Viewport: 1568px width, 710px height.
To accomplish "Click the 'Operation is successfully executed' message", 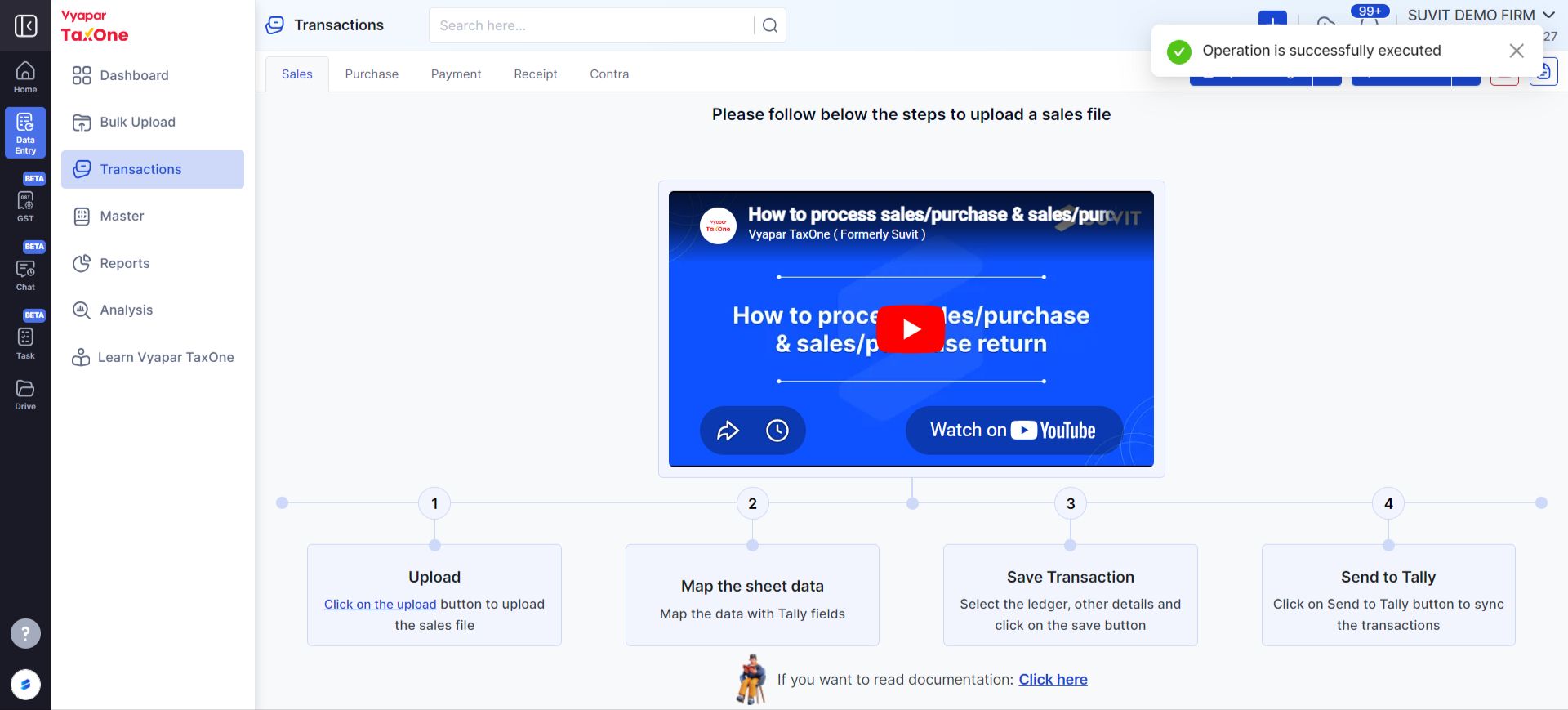I will [1321, 51].
